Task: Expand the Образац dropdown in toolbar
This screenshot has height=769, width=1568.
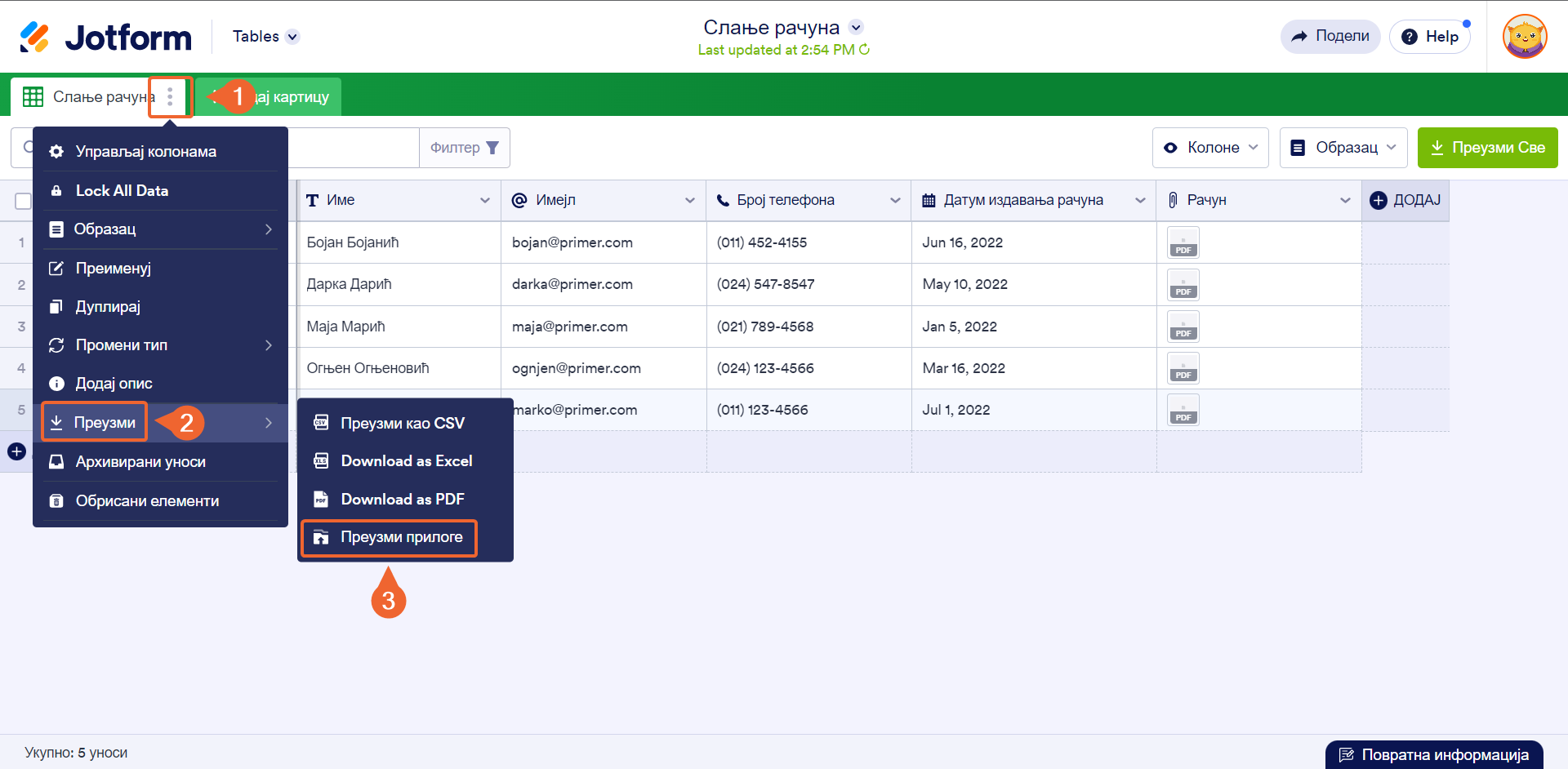Action: [1343, 148]
